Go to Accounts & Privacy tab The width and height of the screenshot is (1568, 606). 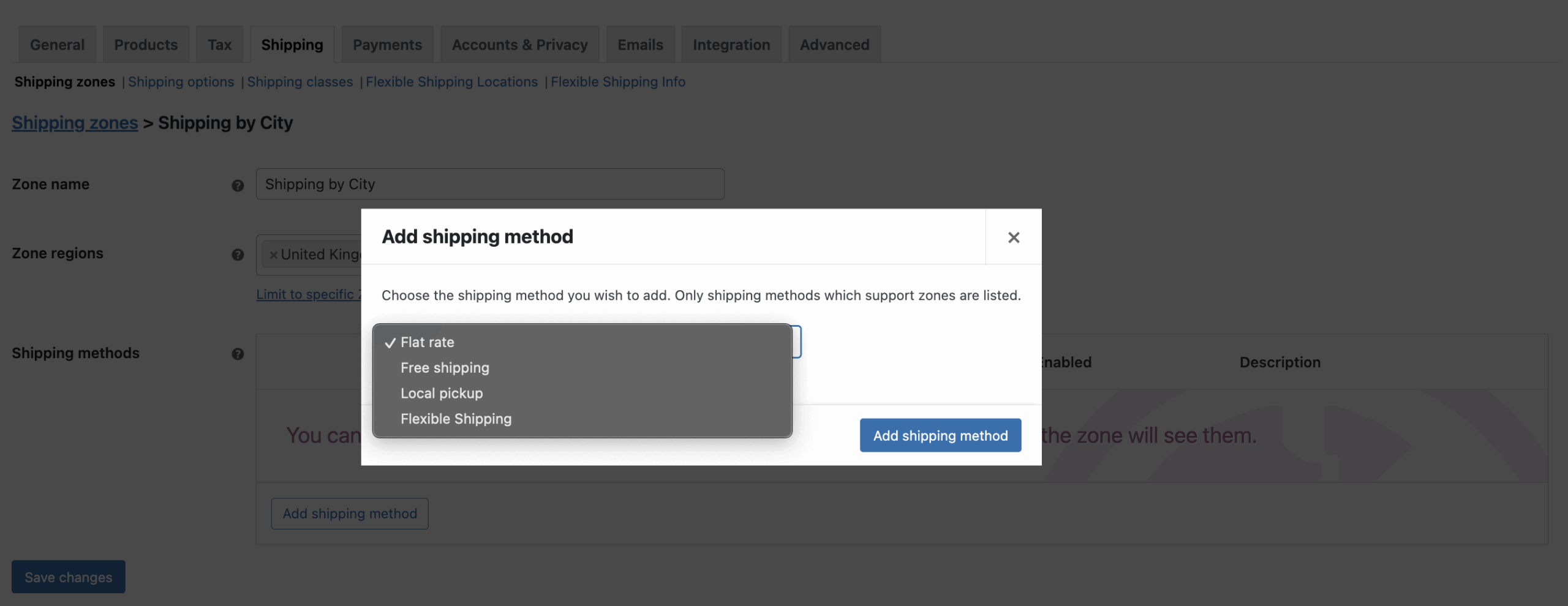coord(519,45)
